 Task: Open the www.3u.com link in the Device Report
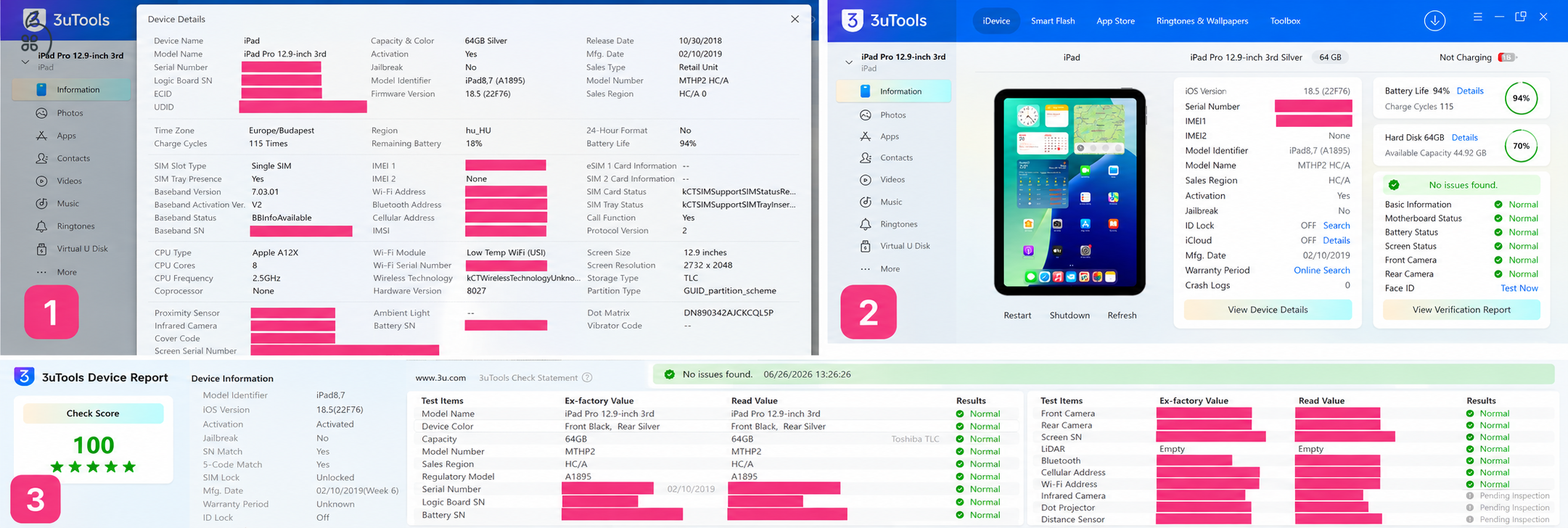tap(440, 378)
